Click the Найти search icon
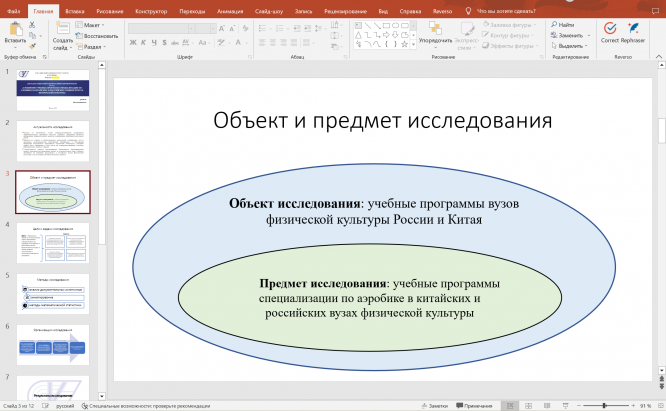Image resolution: width=666 pixels, height=411 pixels. (566, 24)
